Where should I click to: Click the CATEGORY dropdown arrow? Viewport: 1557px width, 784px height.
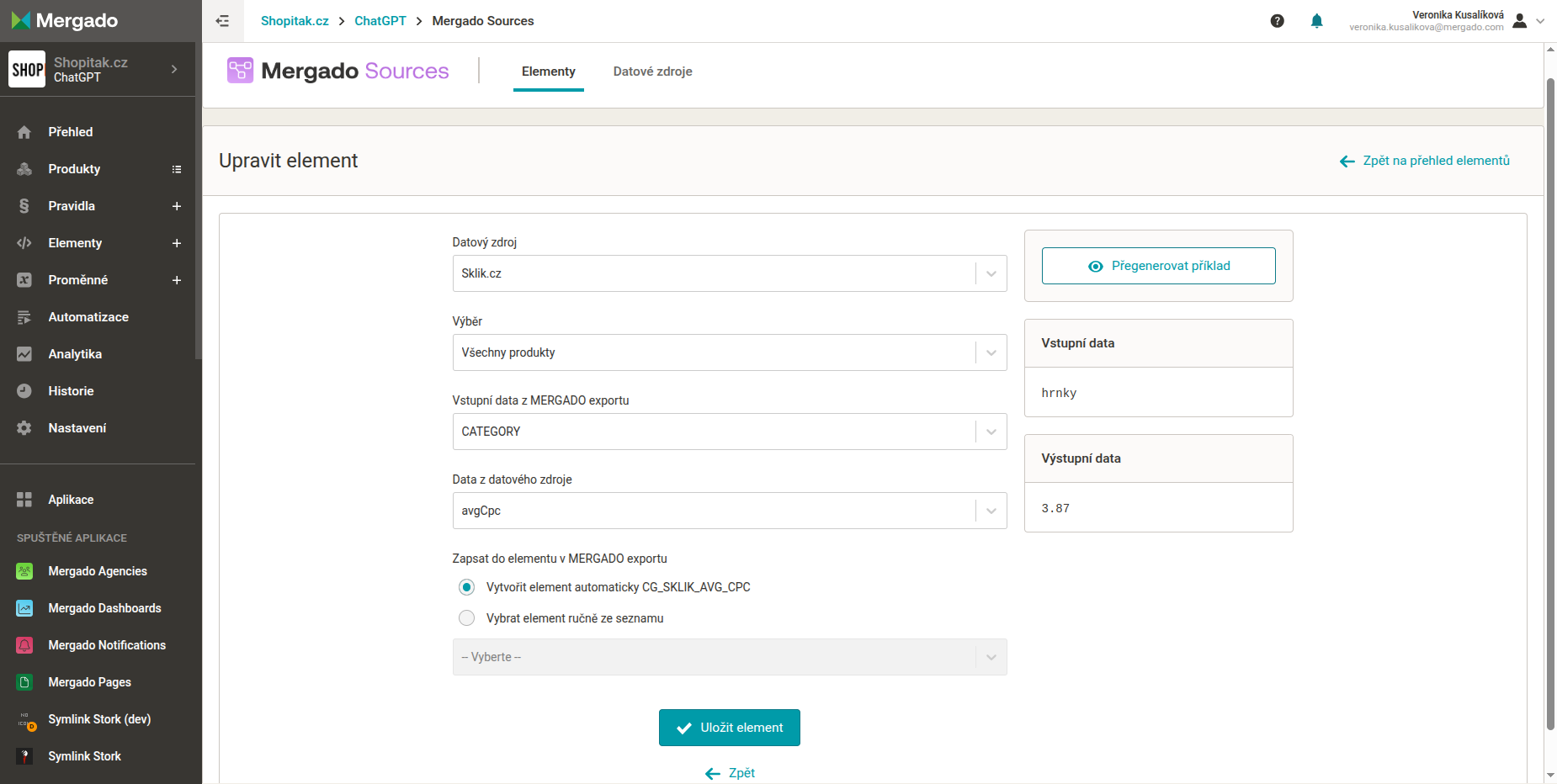(991, 432)
